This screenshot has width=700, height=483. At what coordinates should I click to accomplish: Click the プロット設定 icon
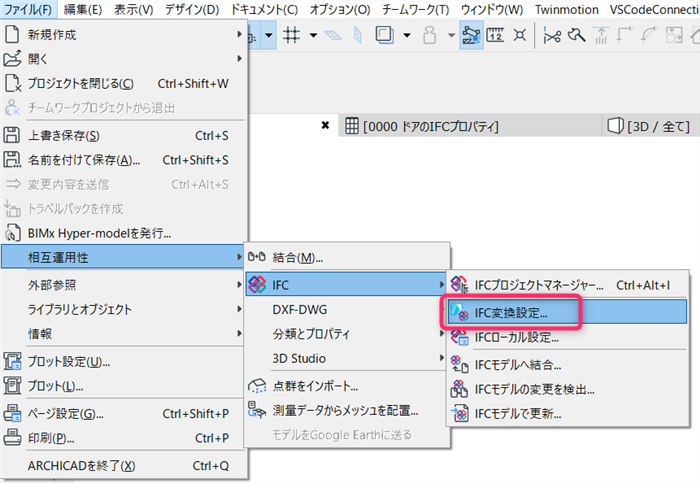pos(12,361)
